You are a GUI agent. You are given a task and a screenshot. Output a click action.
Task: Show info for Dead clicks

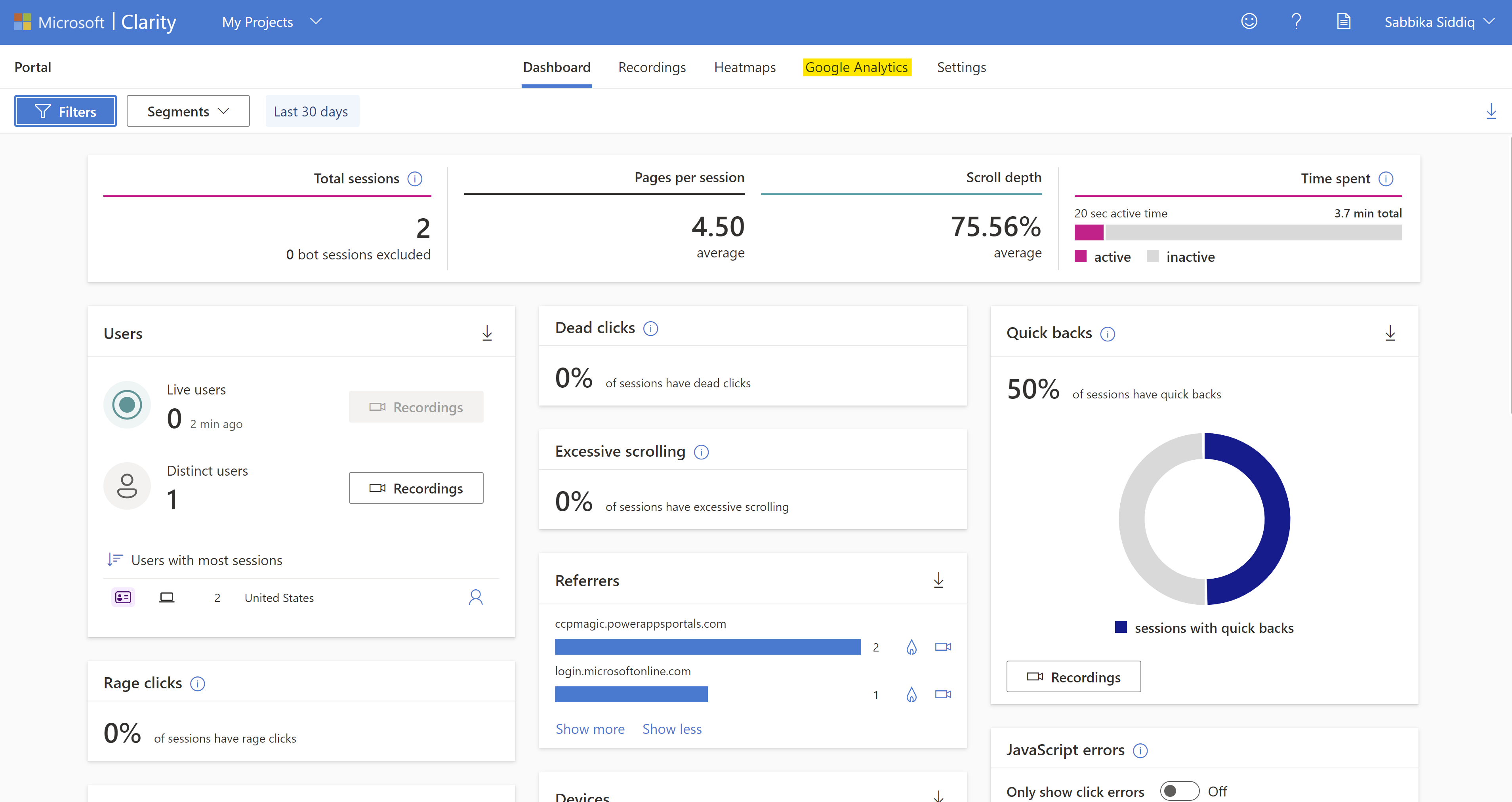(x=650, y=328)
